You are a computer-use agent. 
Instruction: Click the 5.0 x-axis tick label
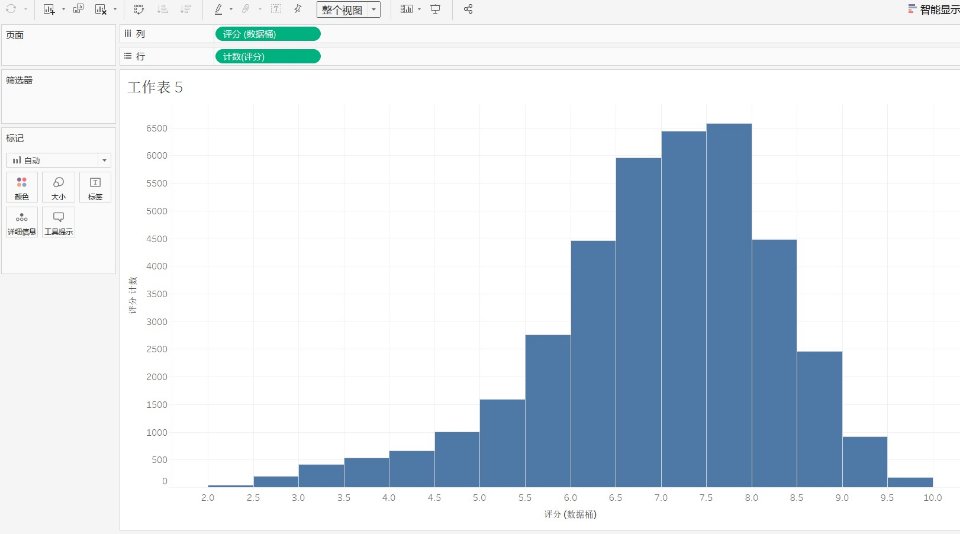pos(479,498)
